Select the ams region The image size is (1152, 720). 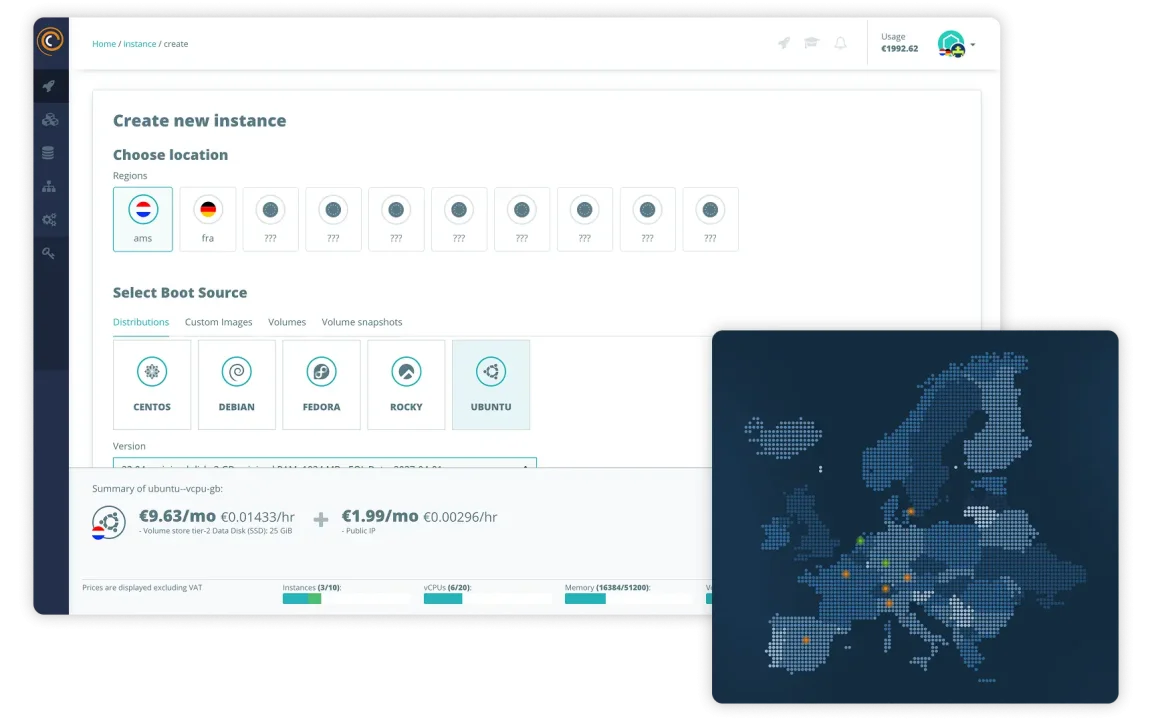pos(143,219)
